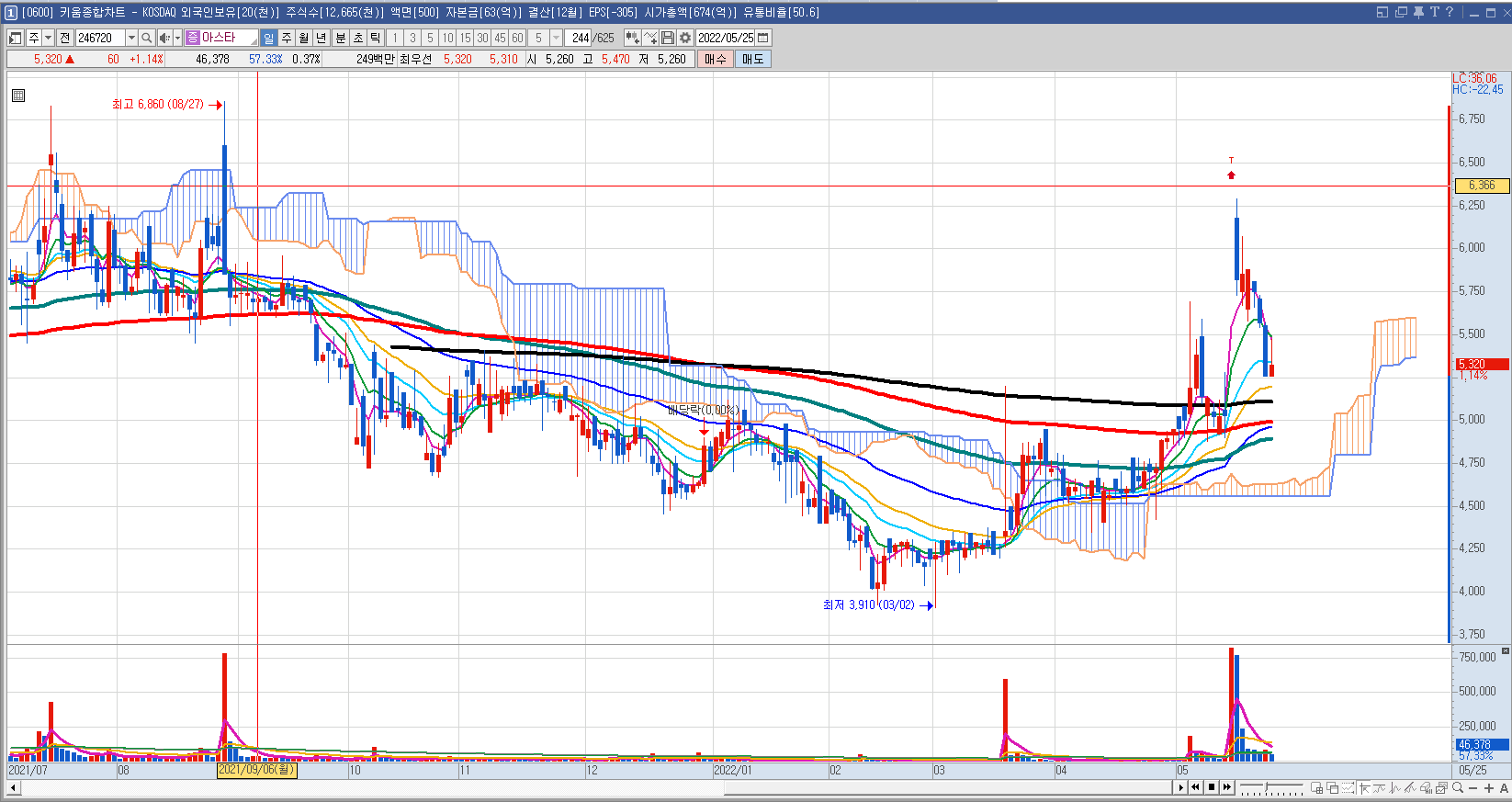Click the speaker sound icon in toolbar
1512x802 pixels.
tap(164, 38)
